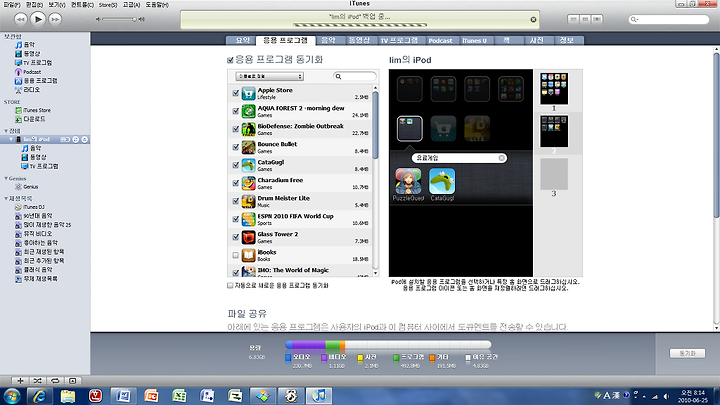Click the Previous track button
Screen dimensions: 720x405
[21, 19]
